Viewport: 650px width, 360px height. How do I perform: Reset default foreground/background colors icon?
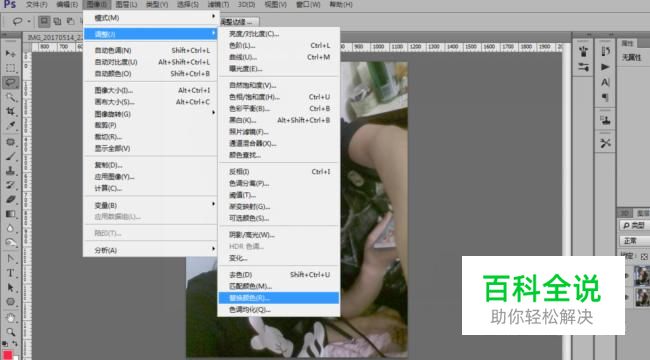pos(5,344)
